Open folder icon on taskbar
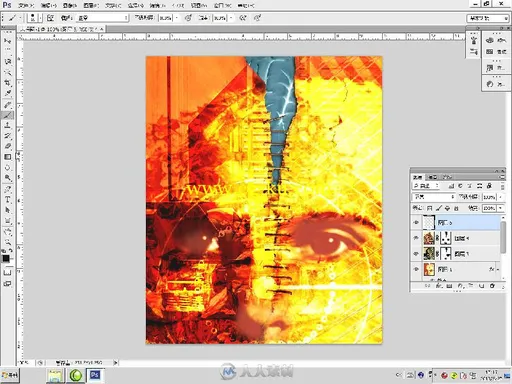 (x=55, y=375)
